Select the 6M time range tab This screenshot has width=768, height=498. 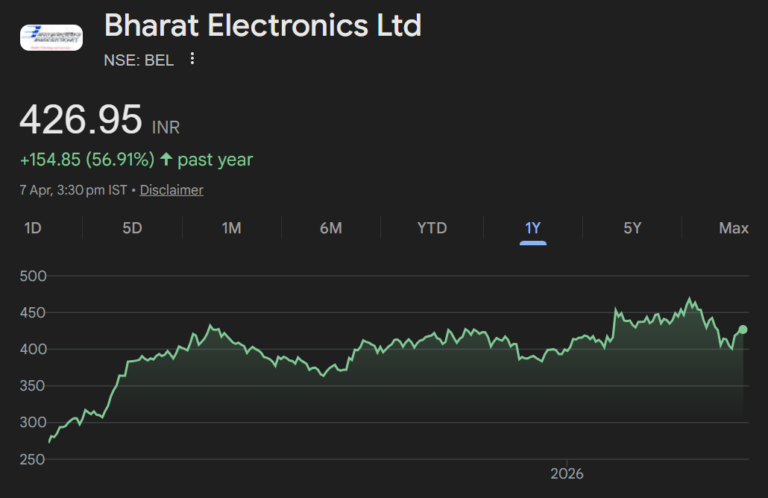click(331, 228)
